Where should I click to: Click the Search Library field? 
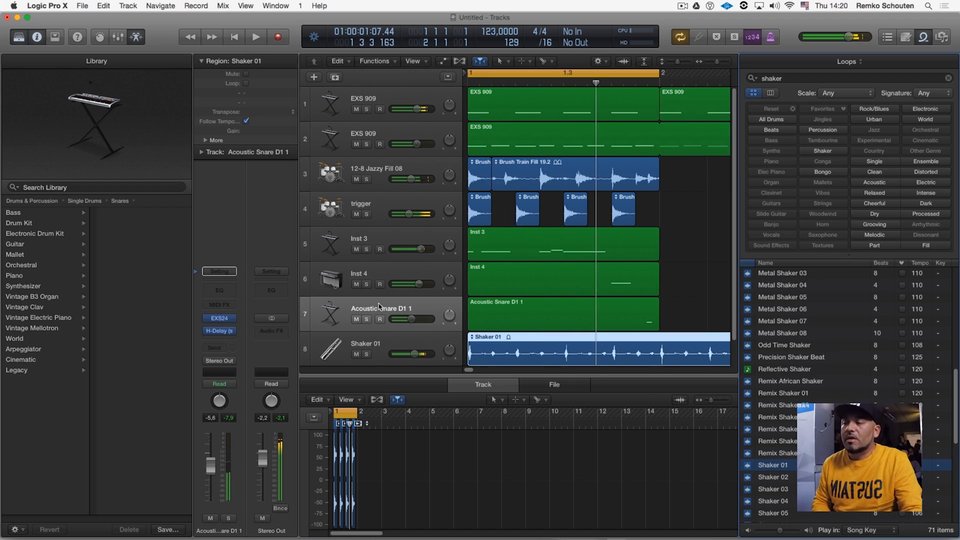[x=96, y=187]
